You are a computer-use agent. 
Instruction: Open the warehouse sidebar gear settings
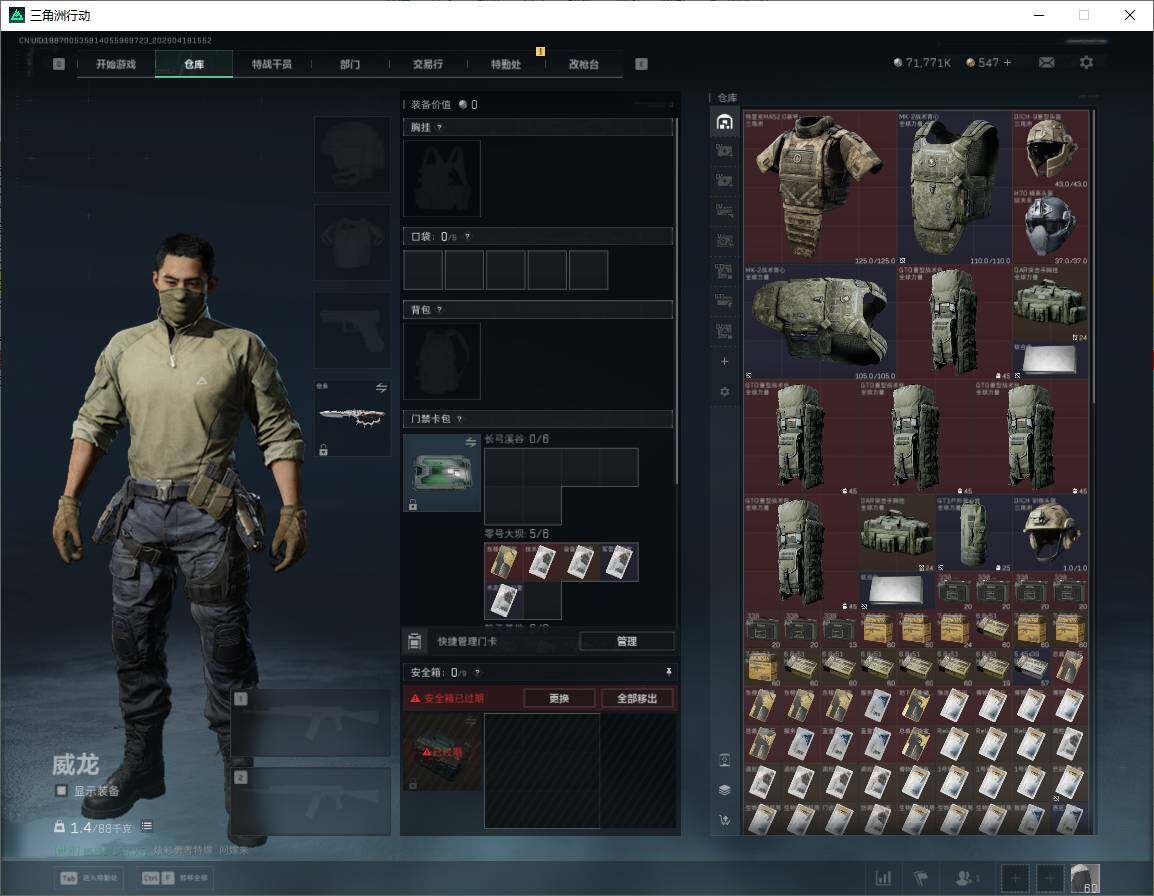pos(724,392)
